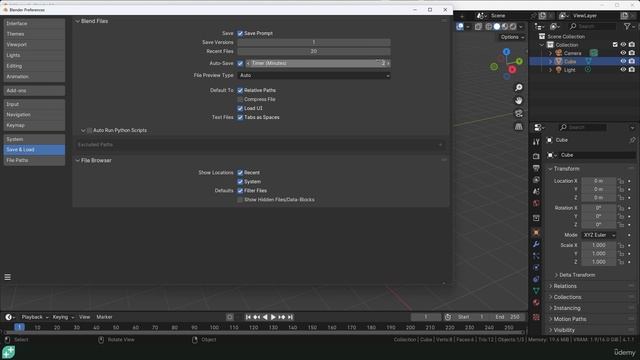Open the Physics properties tab
Screen dimensions: 640x360
[536, 268]
